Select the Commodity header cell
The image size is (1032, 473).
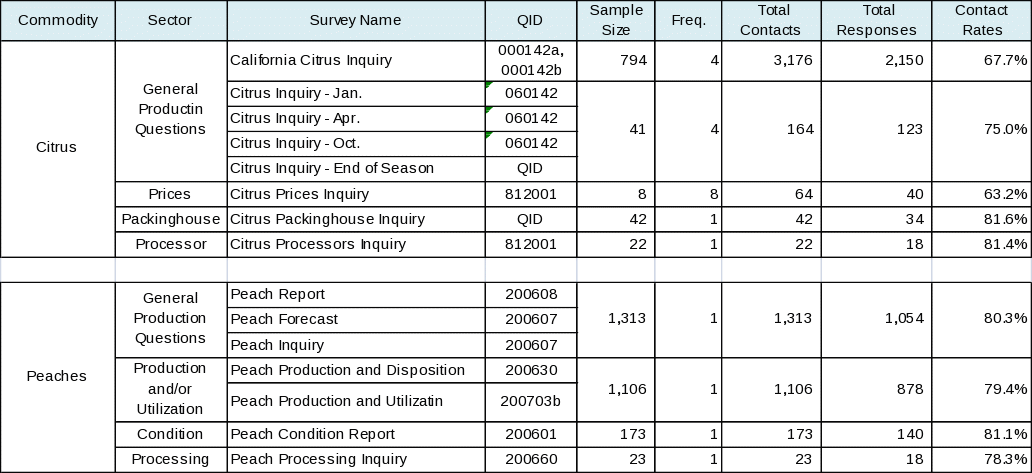pos(58,20)
